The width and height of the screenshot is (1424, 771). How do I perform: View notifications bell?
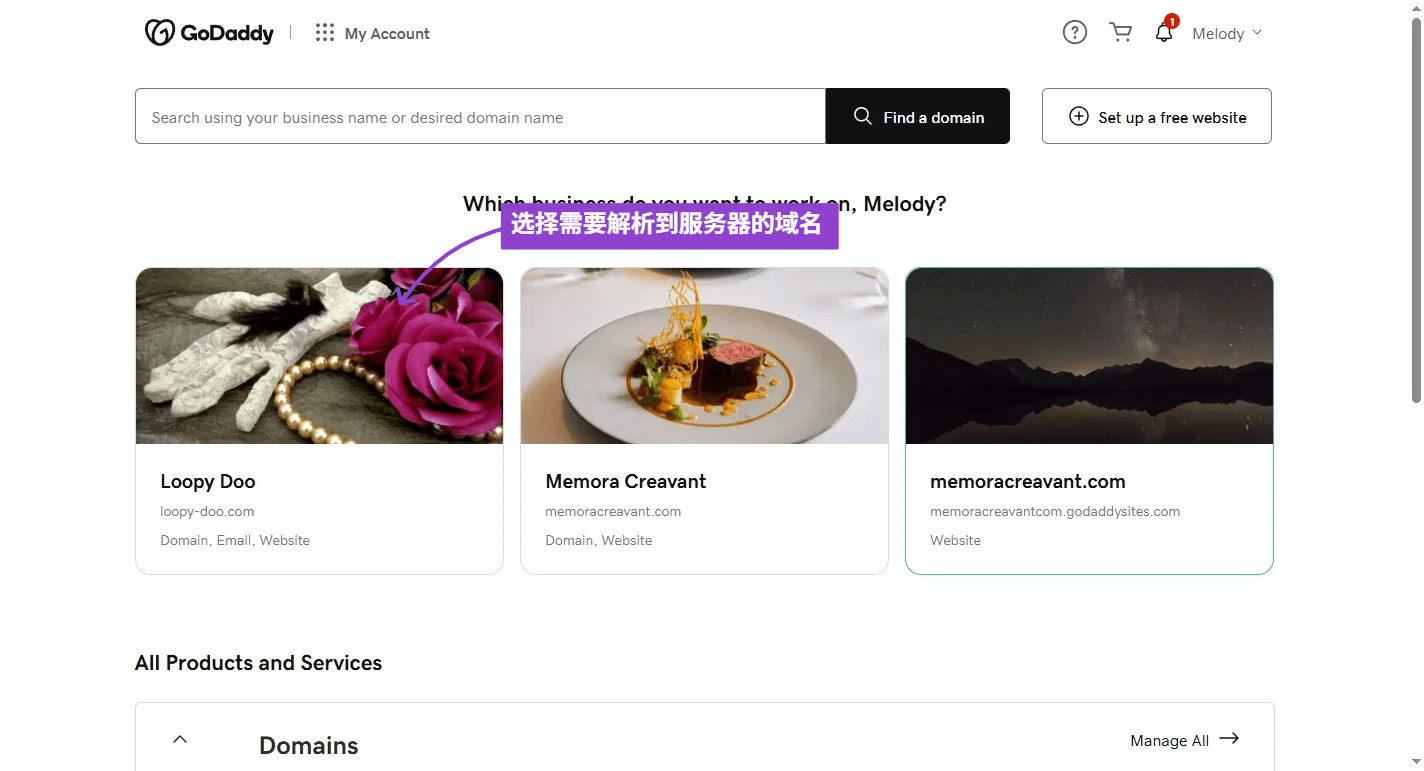(1164, 33)
